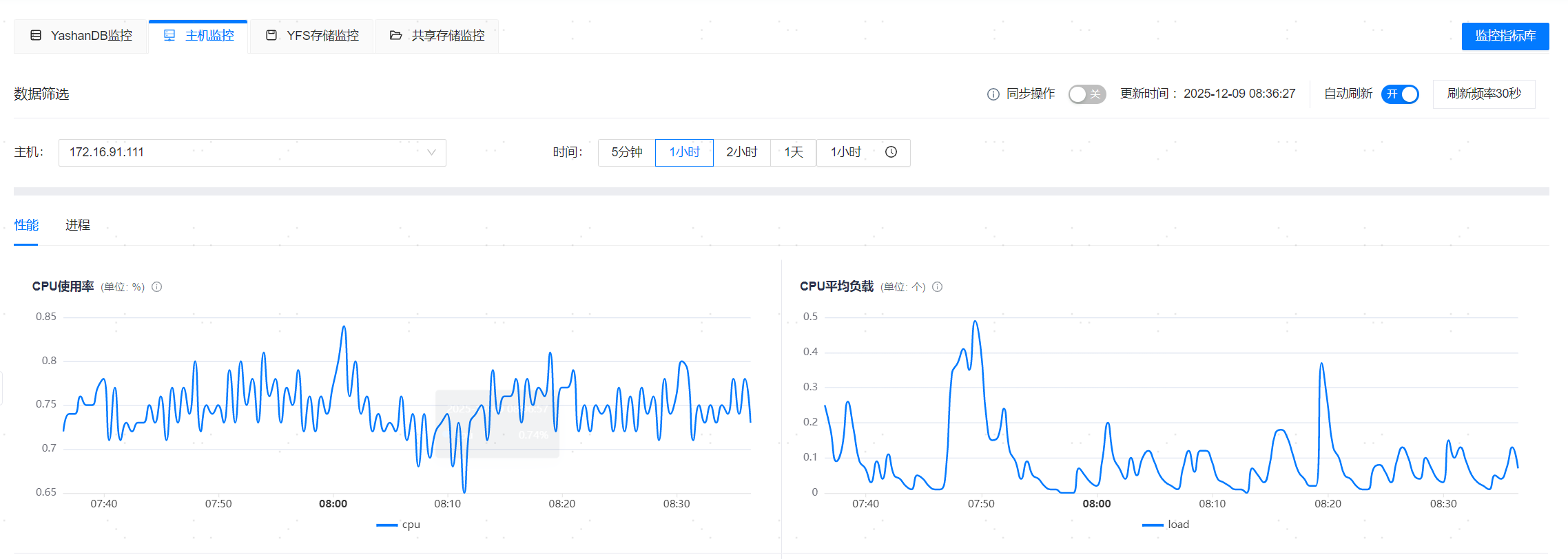The width and height of the screenshot is (1568, 559).
Task: Click the 共享存储监控 folder icon
Action: pos(395,35)
